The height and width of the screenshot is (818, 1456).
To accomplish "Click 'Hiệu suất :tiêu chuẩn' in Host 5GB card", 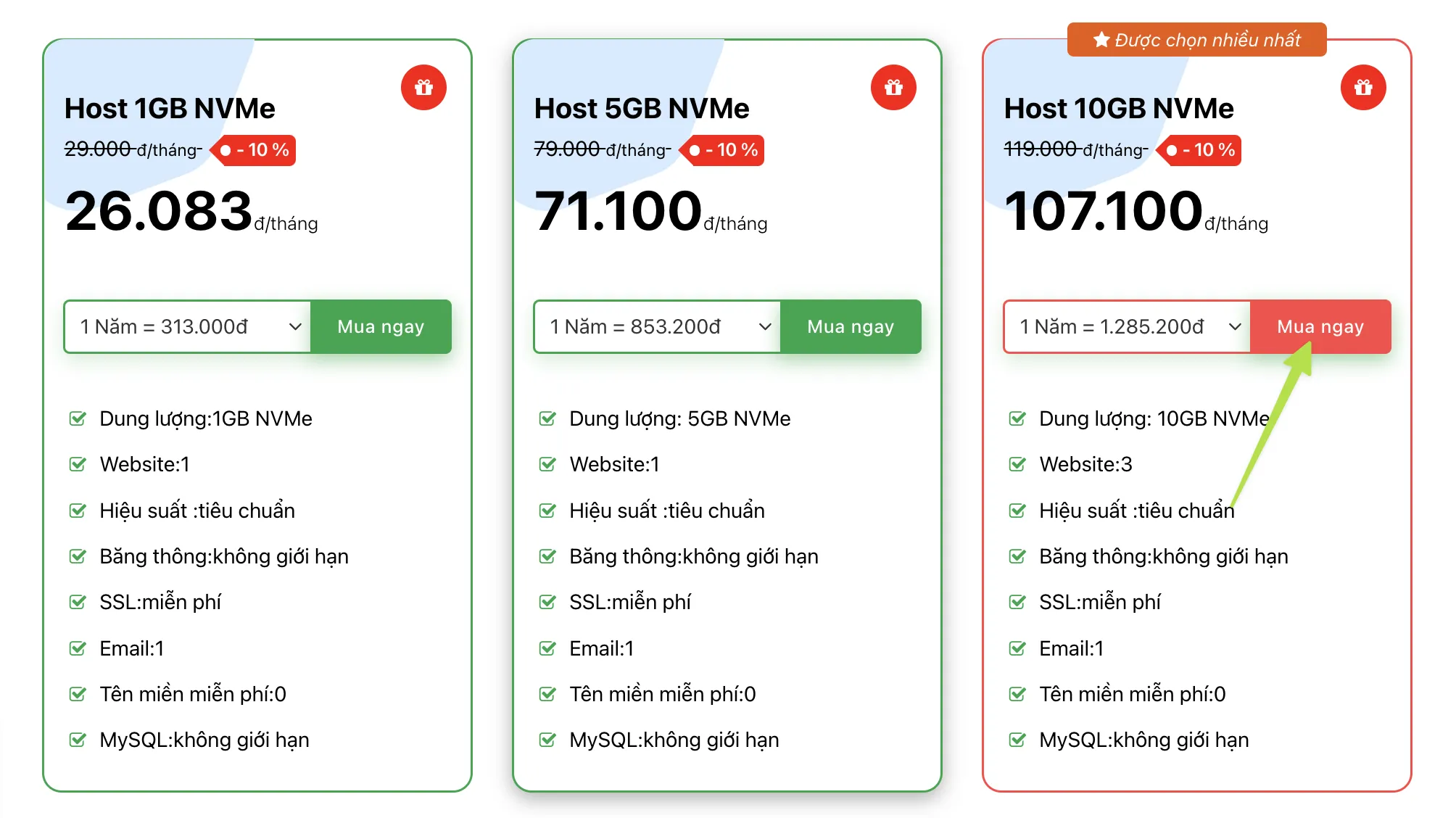I will (x=667, y=511).
